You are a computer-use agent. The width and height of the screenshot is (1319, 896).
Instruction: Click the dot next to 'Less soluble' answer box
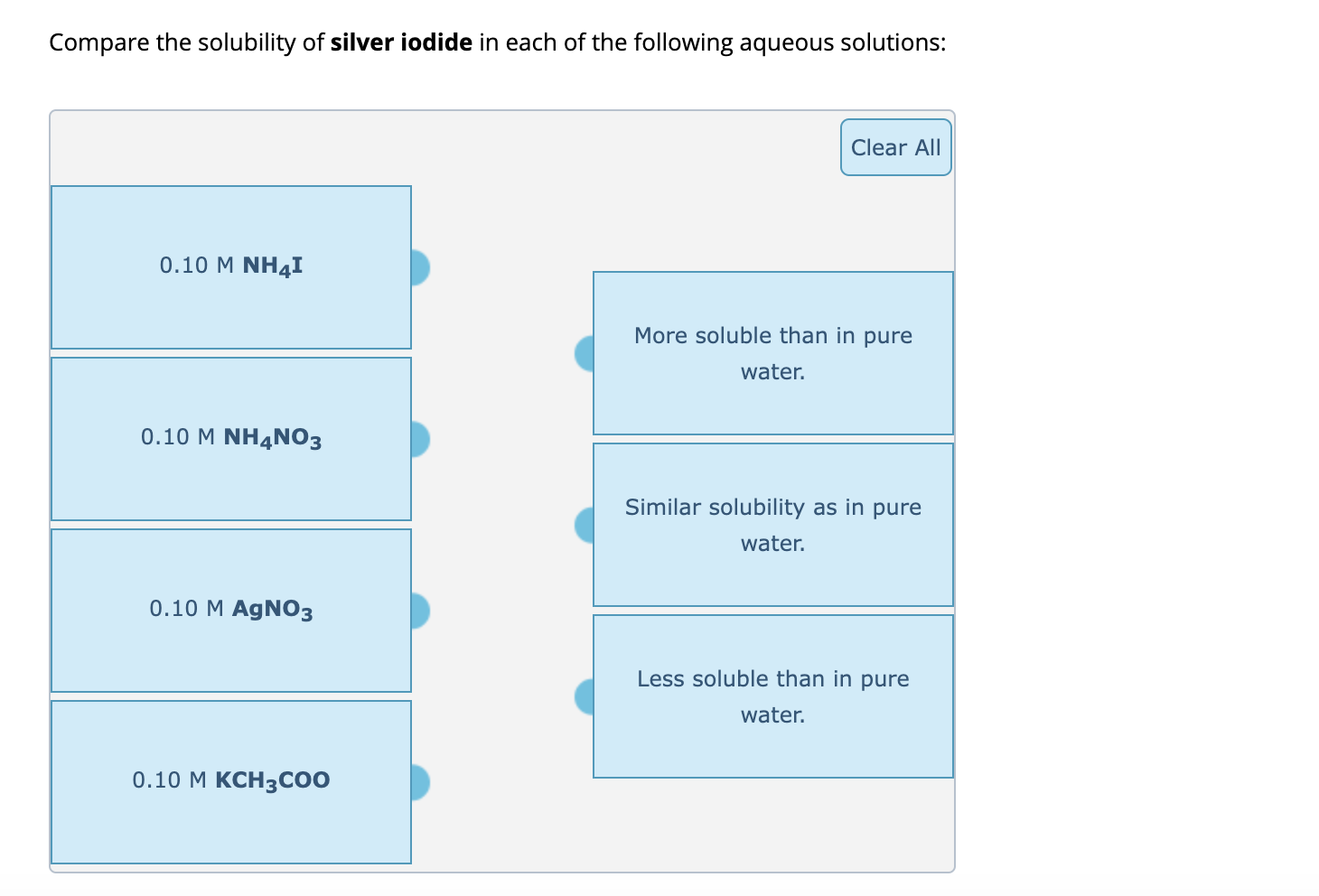pyautogui.click(x=584, y=695)
